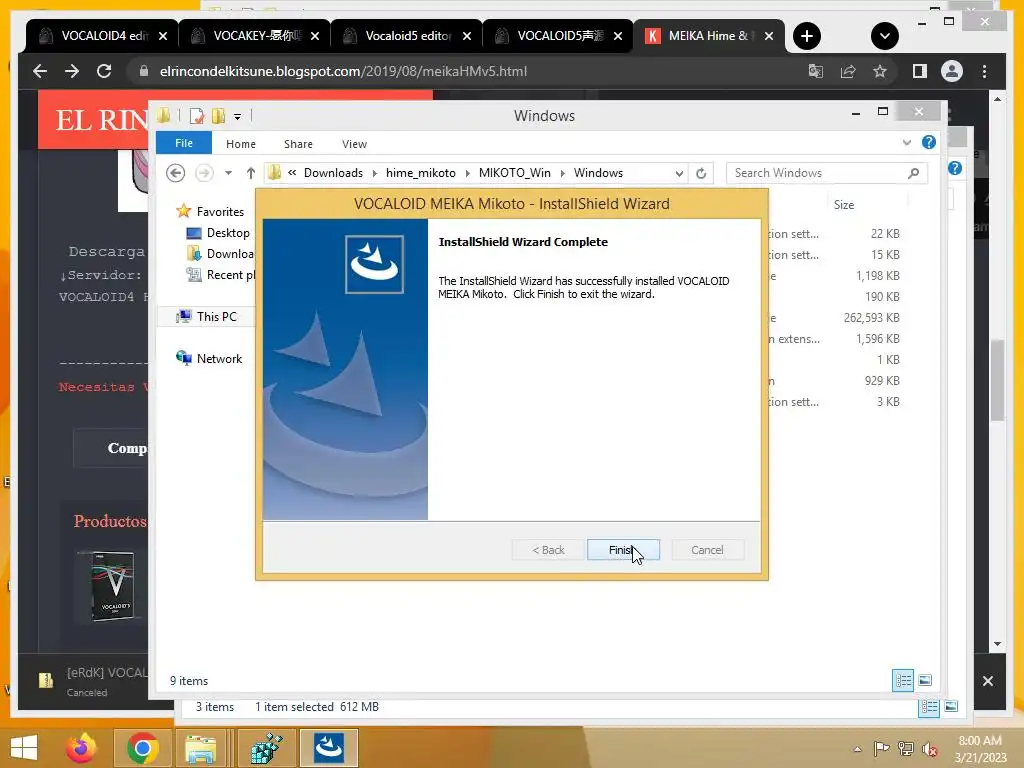This screenshot has height=768, width=1024.
Task: Select the file row sized 1,198 KB
Action: click(x=834, y=276)
